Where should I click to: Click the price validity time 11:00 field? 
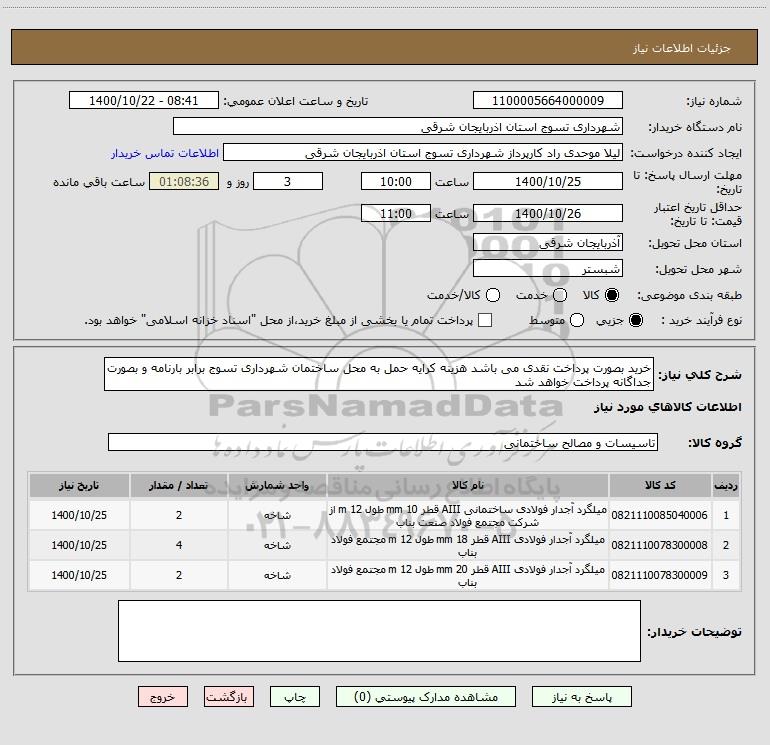(396, 213)
